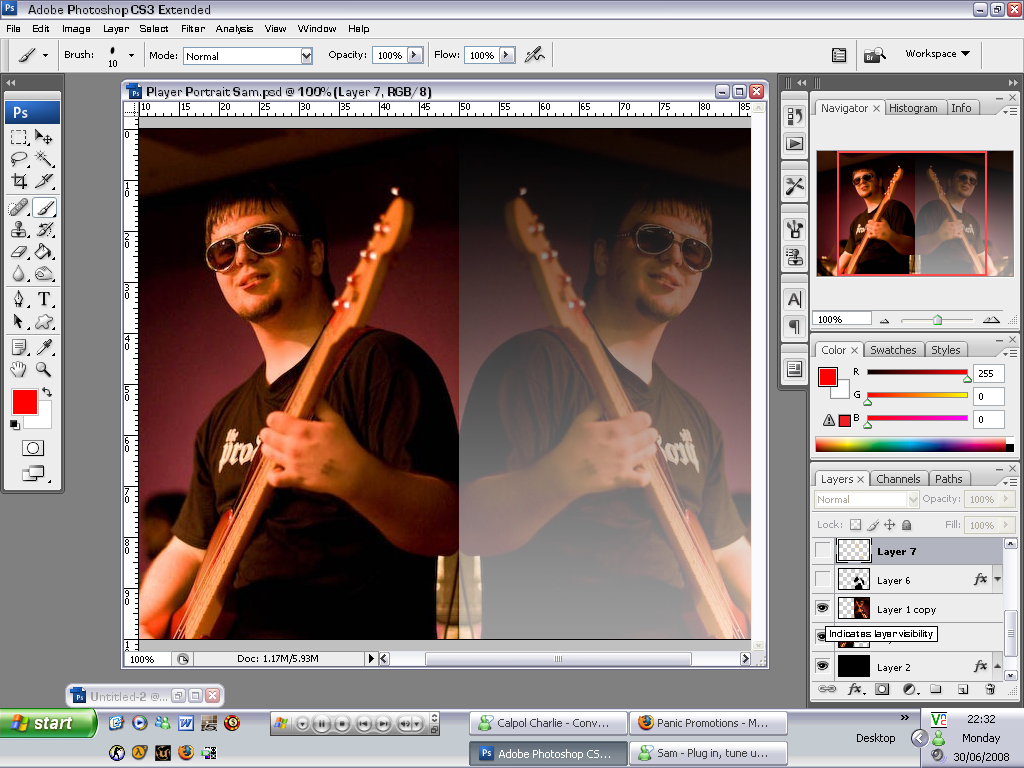1024x768 pixels.
Task: Show Layer 7 via visibility box
Action: 822,551
